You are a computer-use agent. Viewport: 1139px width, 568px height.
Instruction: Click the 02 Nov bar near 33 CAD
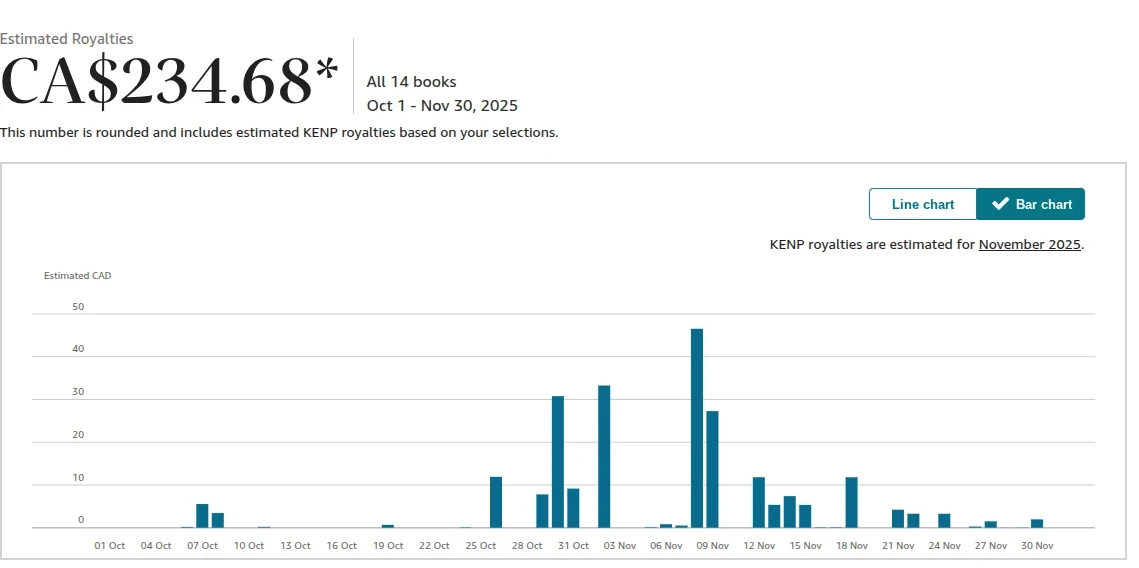(604, 456)
